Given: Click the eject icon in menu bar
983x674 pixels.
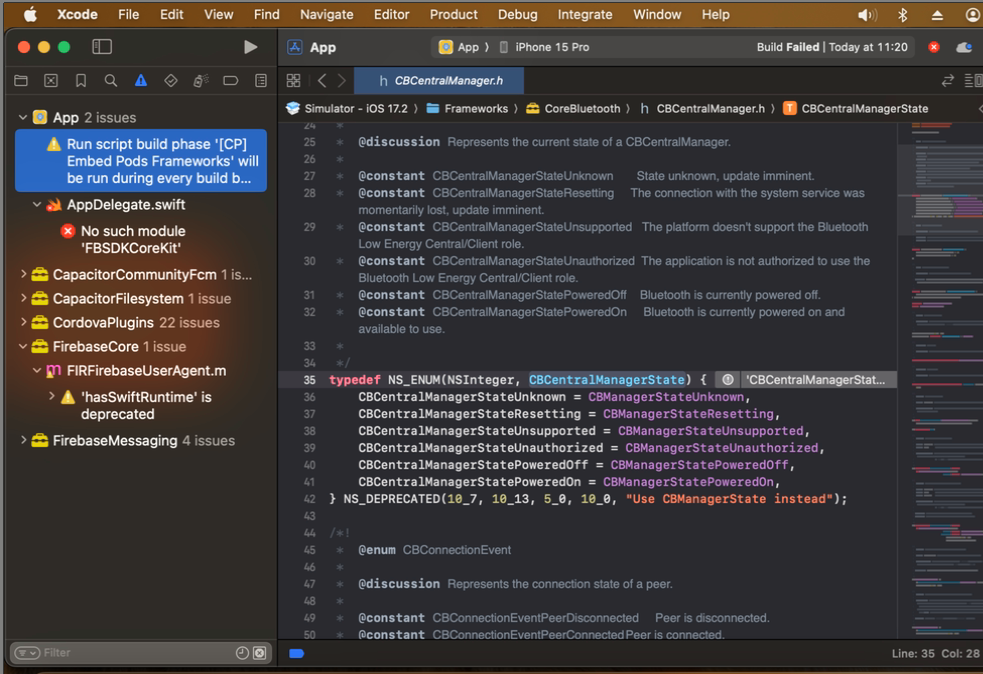Looking at the screenshot, I should point(937,15).
